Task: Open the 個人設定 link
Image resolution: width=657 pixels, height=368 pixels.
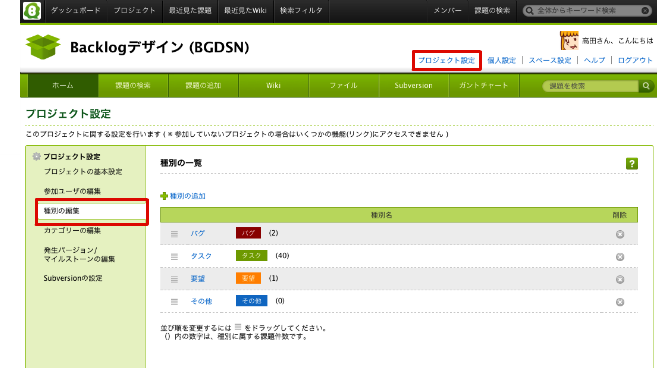Action: pyautogui.click(x=502, y=60)
